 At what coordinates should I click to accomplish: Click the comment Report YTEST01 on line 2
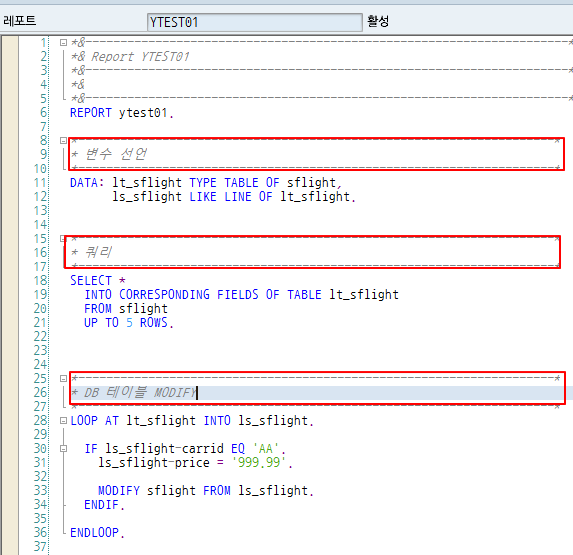click(x=140, y=57)
